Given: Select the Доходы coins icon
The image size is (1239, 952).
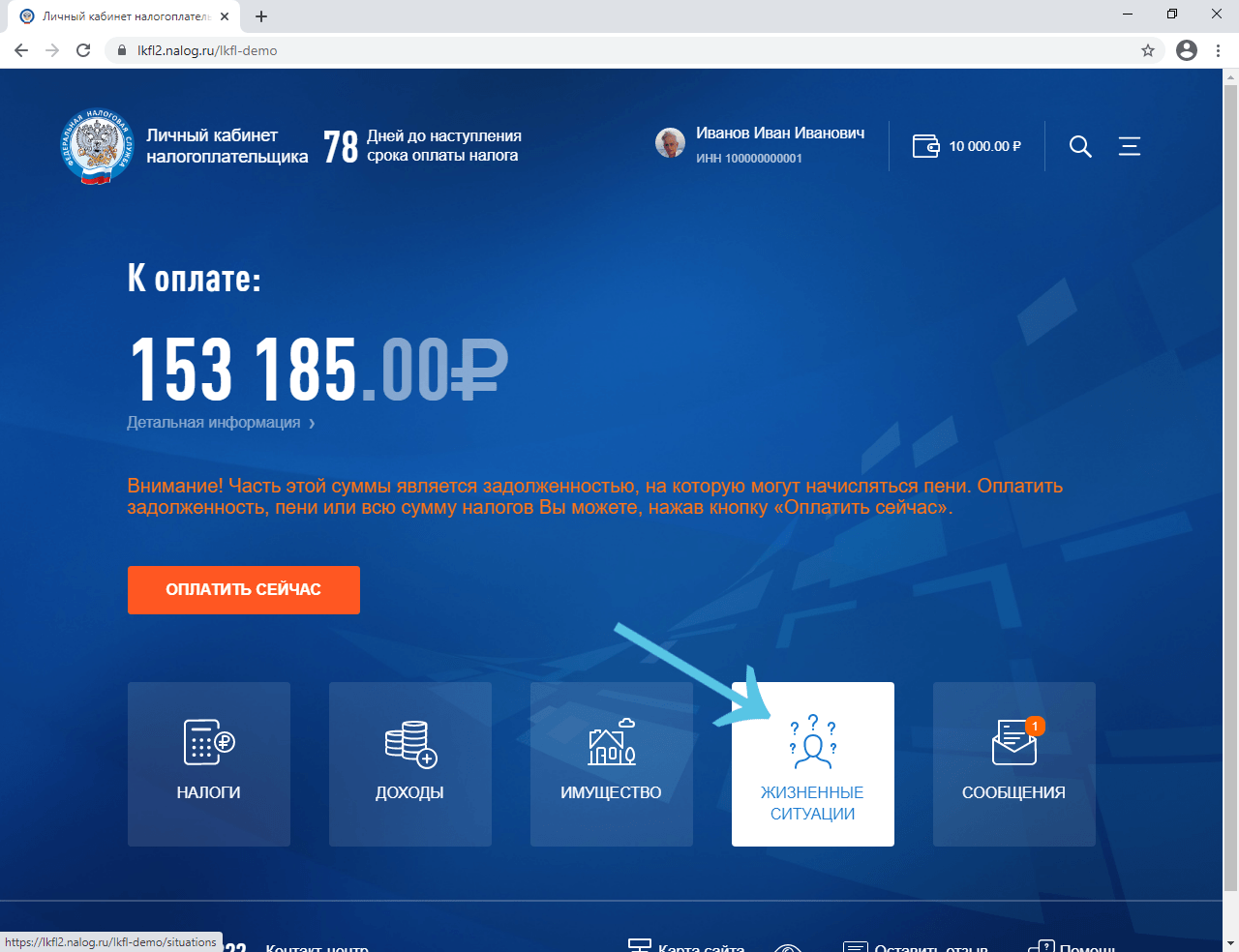Looking at the screenshot, I should (409, 745).
